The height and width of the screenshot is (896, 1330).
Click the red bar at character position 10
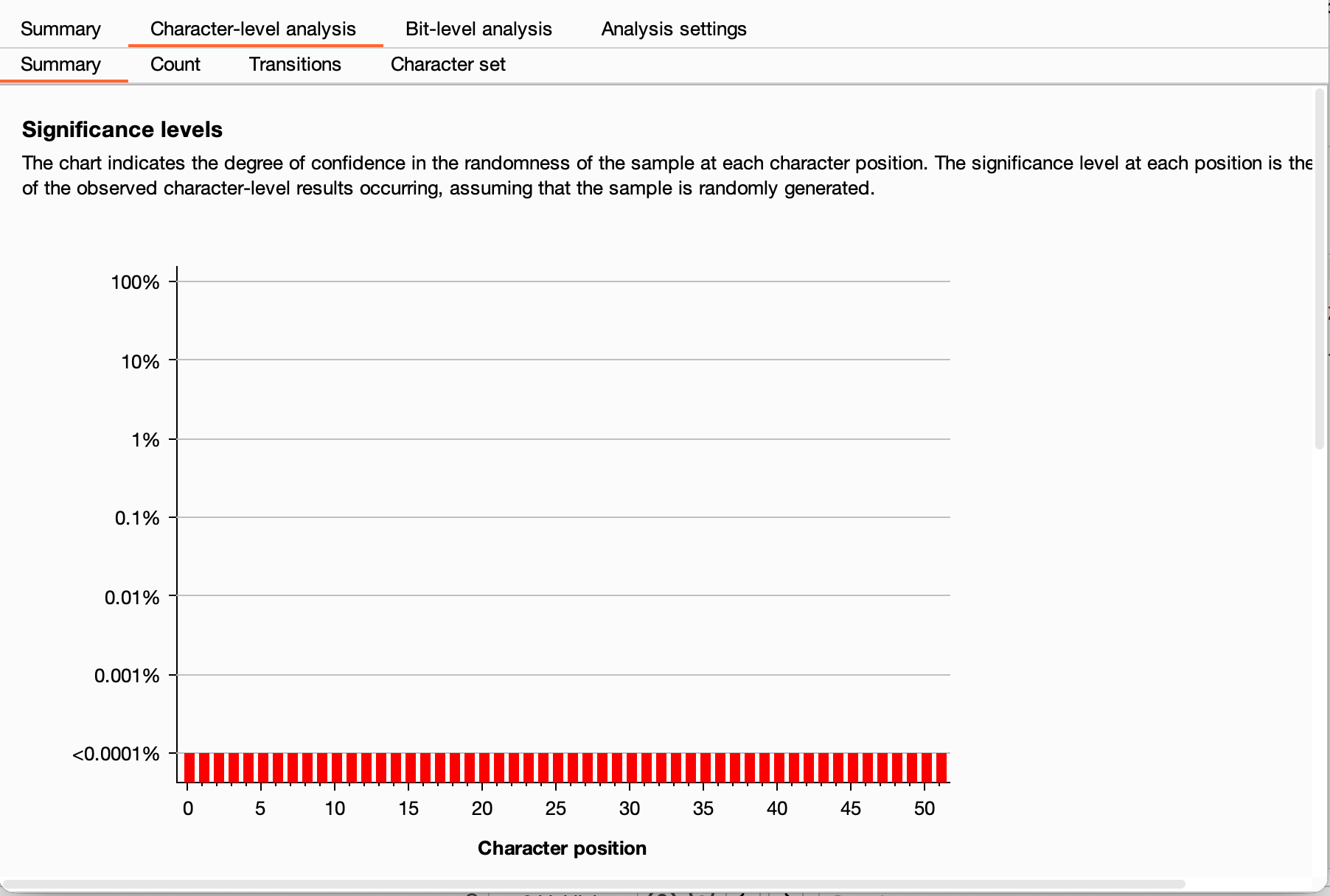pos(337,767)
